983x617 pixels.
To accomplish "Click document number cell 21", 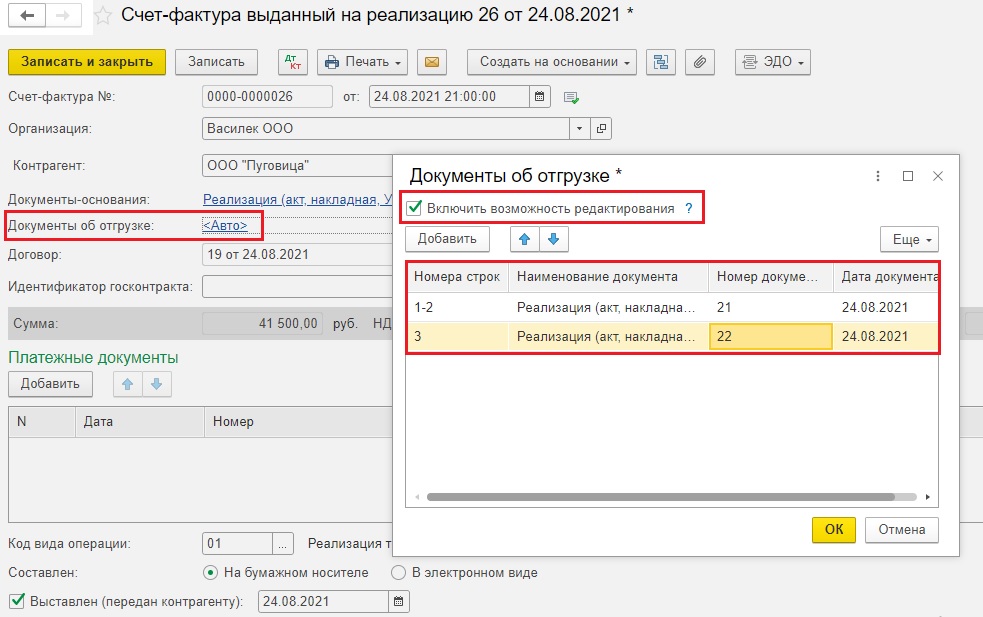I will (770, 307).
